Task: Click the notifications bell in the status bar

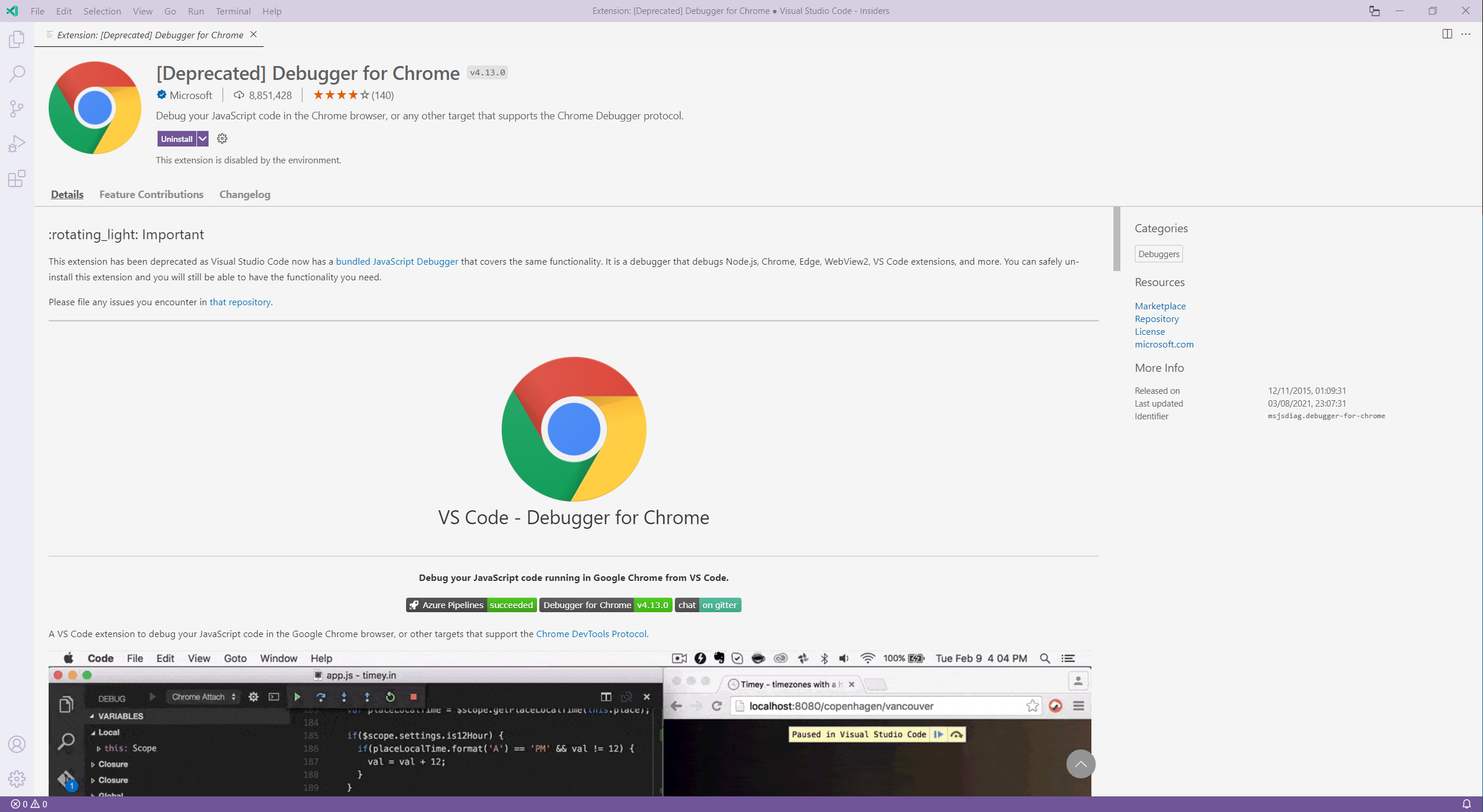Action: (1467, 804)
